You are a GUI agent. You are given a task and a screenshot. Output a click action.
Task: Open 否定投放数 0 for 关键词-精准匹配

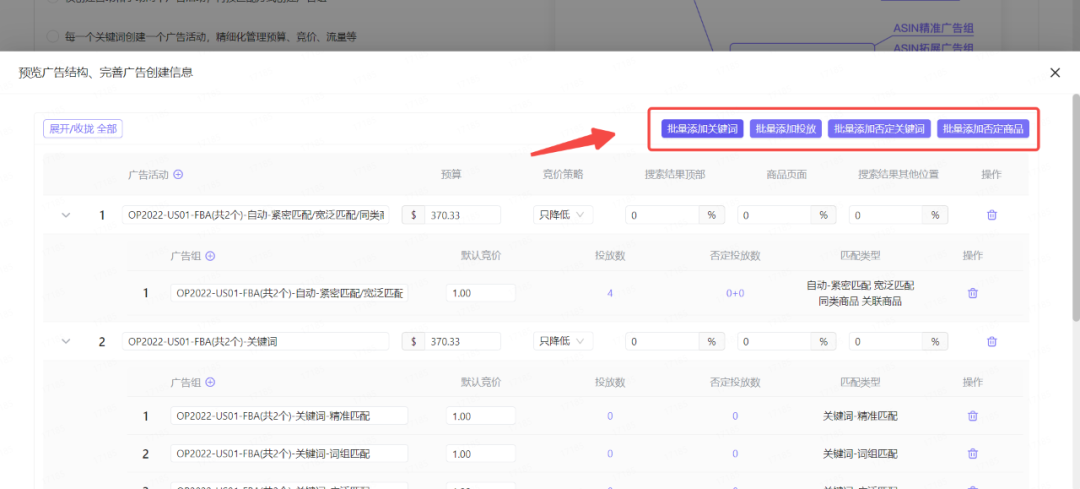[x=735, y=416]
